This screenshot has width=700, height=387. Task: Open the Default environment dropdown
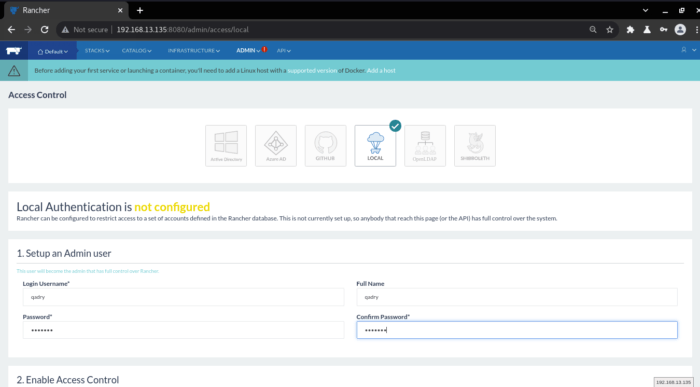pos(53,51)
